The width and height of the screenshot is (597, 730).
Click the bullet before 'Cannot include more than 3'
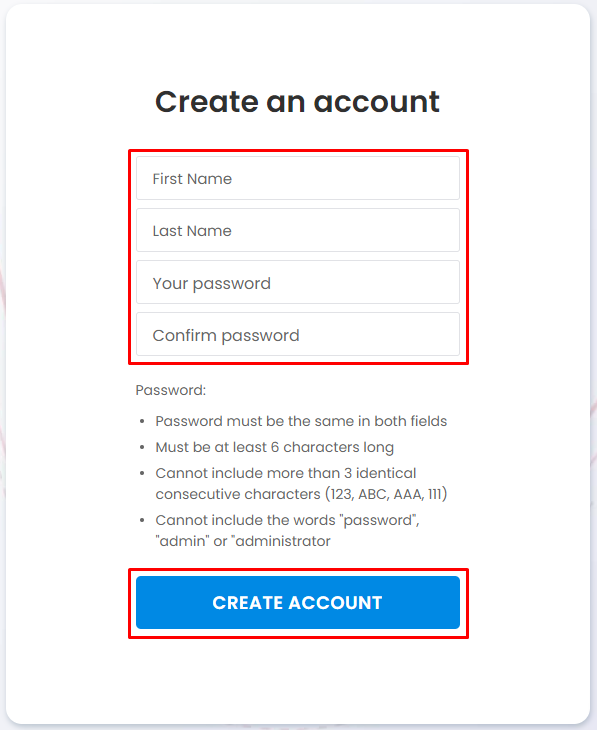pos(142,473)
